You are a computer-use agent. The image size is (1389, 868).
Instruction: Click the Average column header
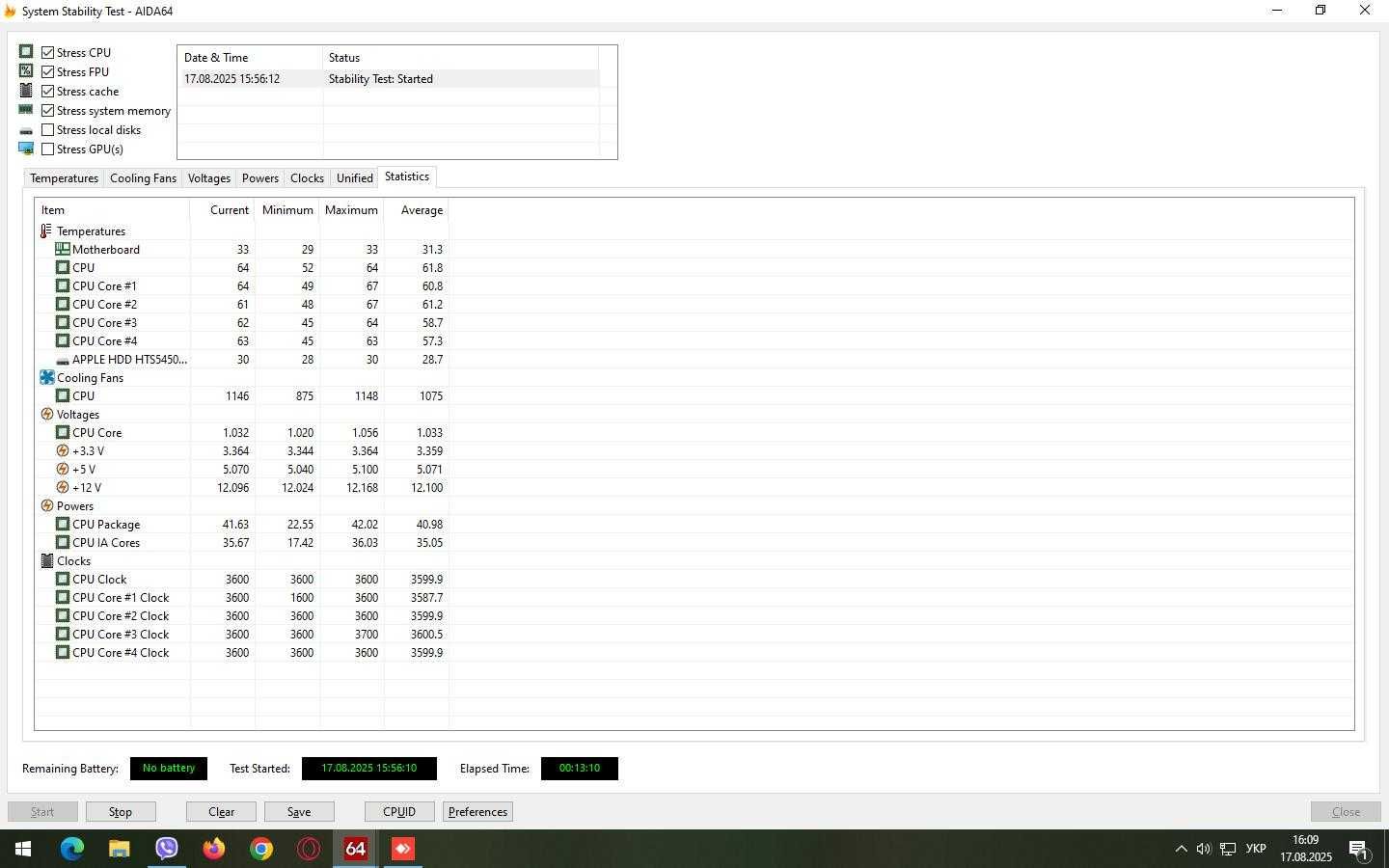click(417, 210)
